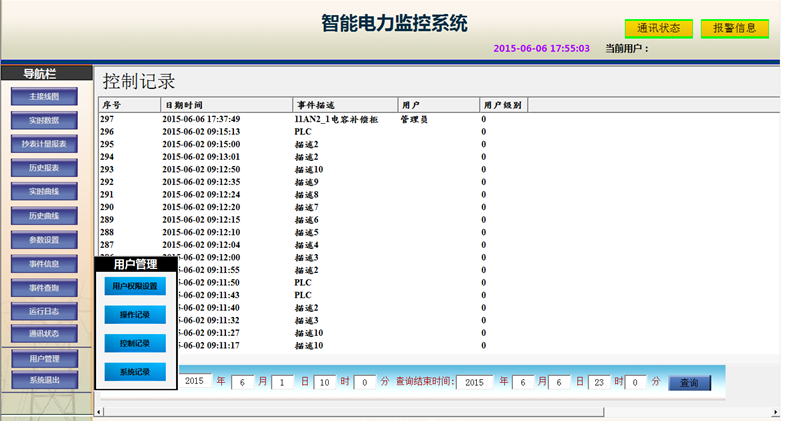This screenshot has width=786, height=421.
Task: Select 系统记录 in user management menu
Action: 135,372
